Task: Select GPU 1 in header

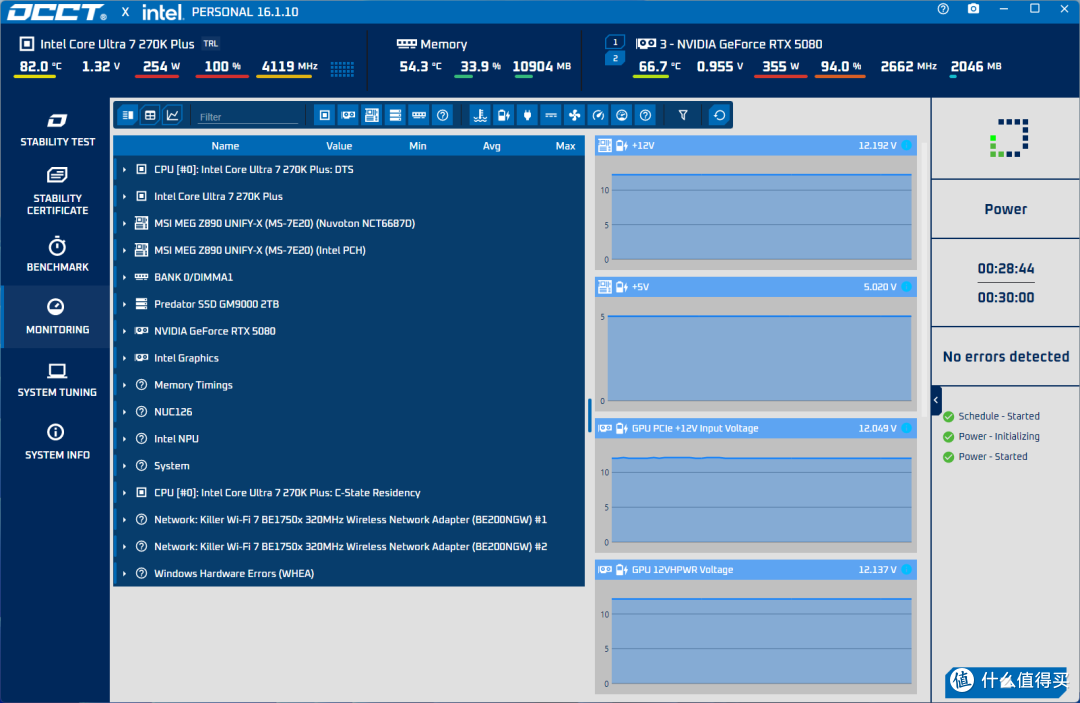Action: pos(614,42)
